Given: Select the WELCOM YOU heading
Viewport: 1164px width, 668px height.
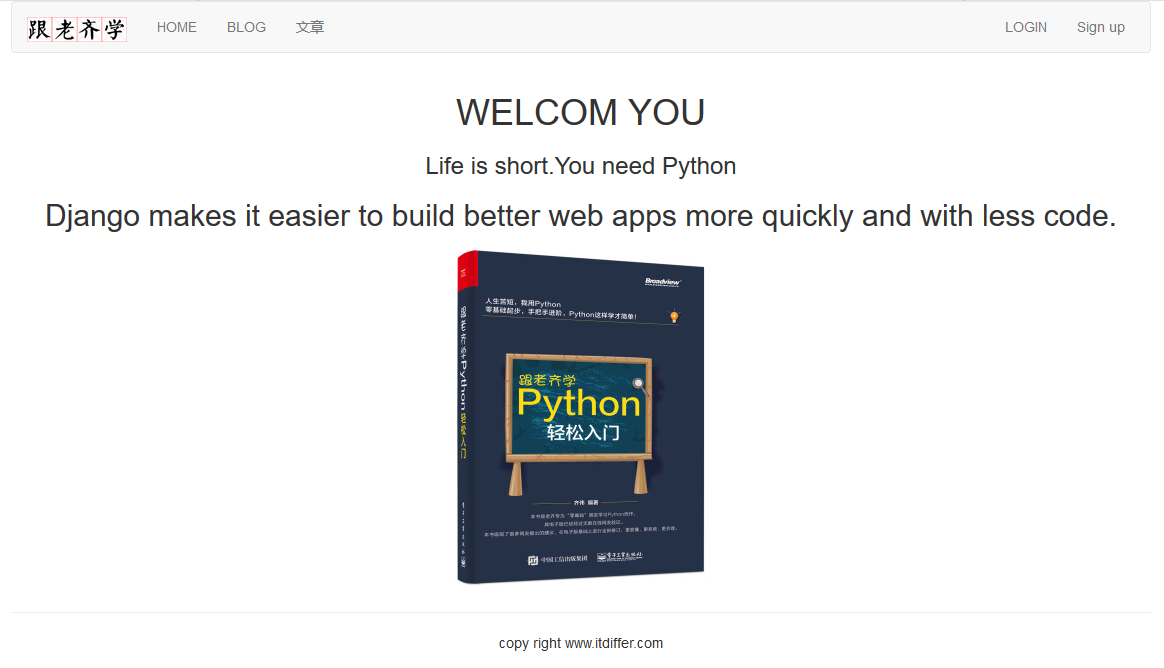Looking at the screenshot, I should click(581, 113).
